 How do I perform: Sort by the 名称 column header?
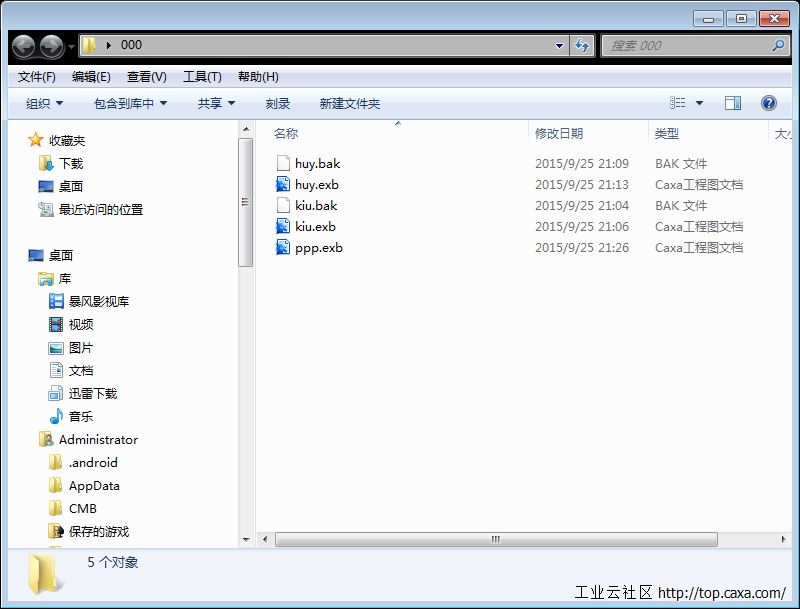click(286, 134)
